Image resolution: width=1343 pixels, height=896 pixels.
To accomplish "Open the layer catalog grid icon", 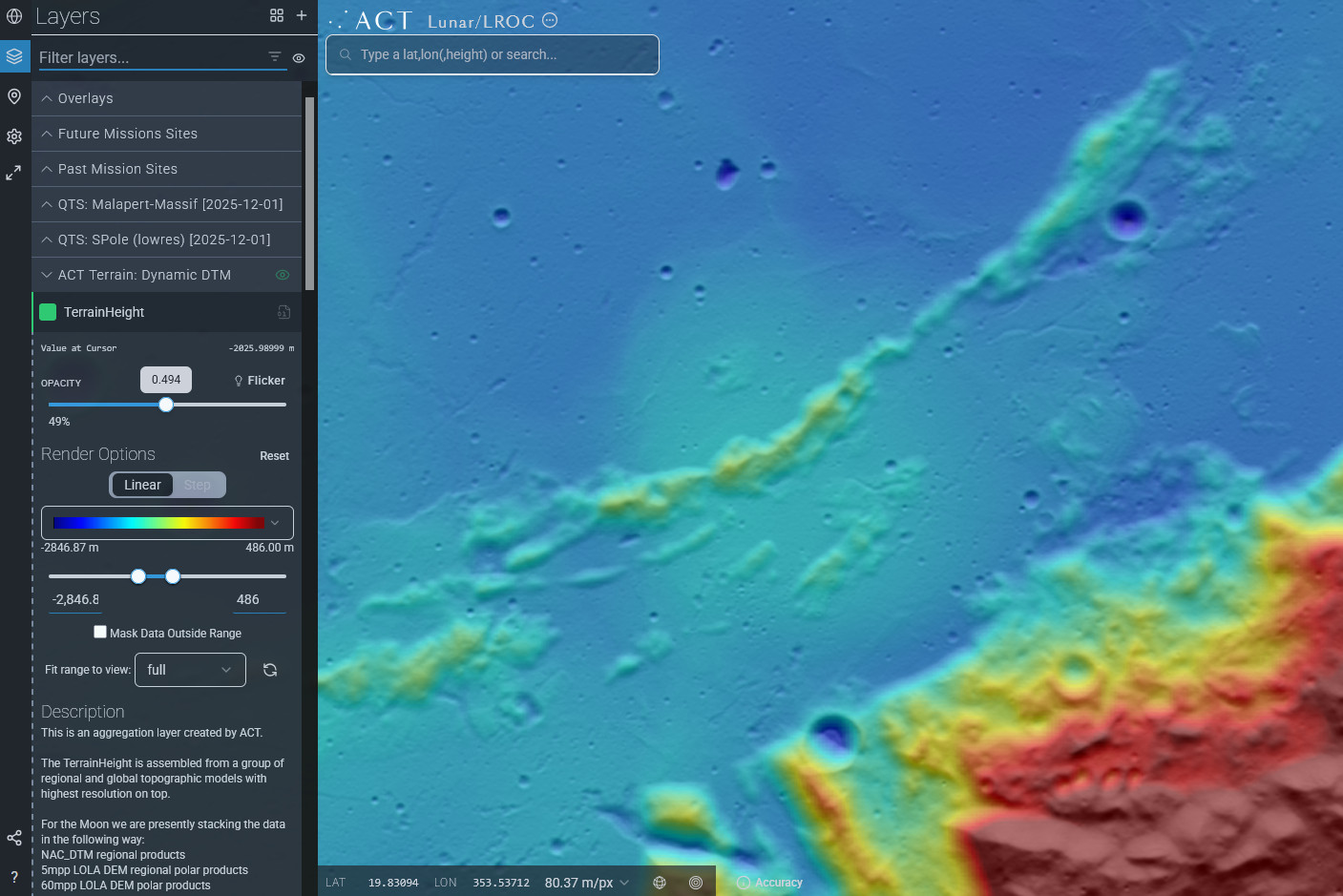I will (x=277, y=15).
